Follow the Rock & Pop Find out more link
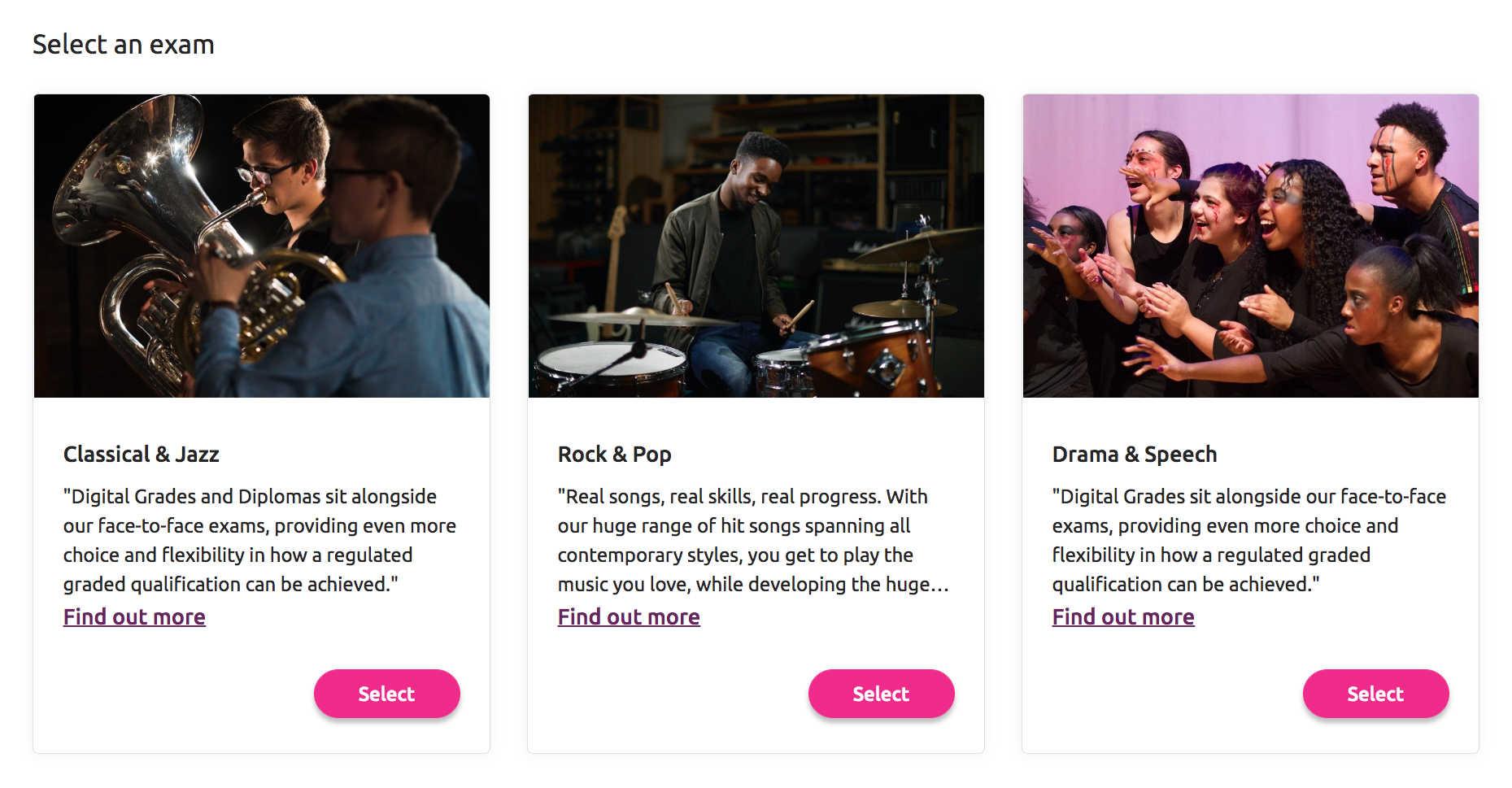 point(629,617)
